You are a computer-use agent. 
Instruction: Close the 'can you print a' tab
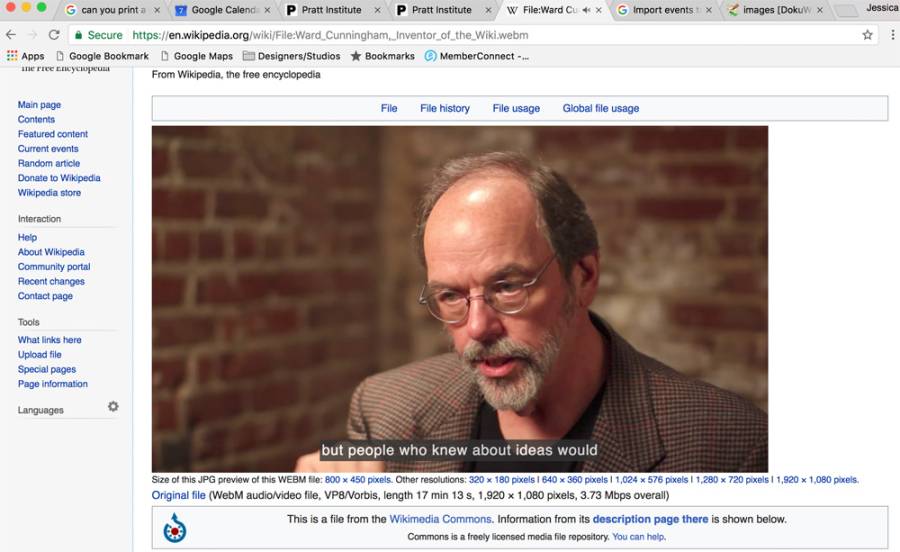point(157,10)
